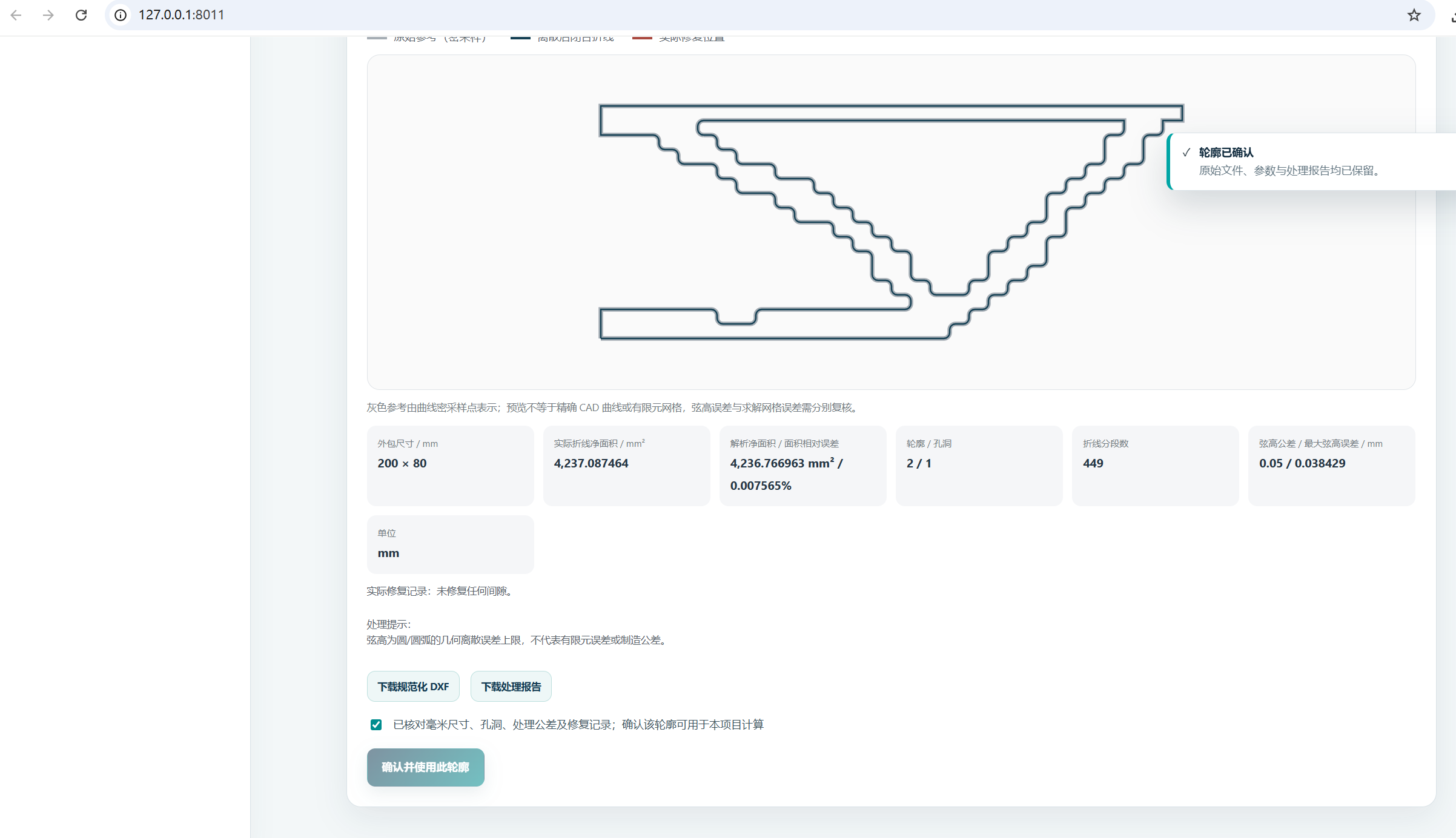Download the normalized DXF file
The height and width of the screenshot is (838, 1456).
pyautogui.click(x=413, y=687)
